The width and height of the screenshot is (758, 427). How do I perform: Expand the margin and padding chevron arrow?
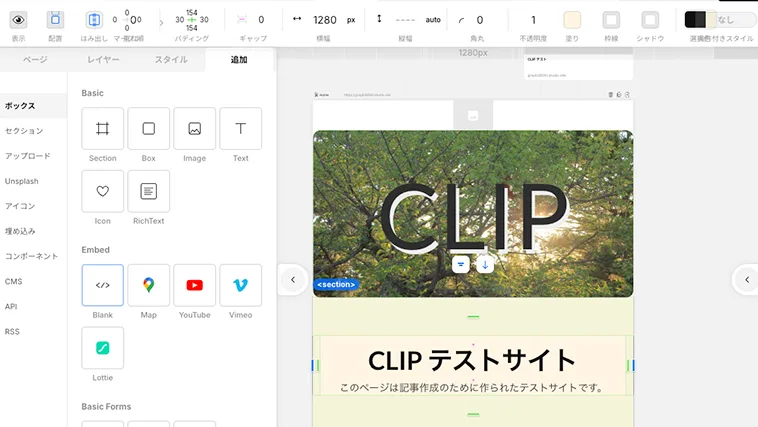[161, 22]
